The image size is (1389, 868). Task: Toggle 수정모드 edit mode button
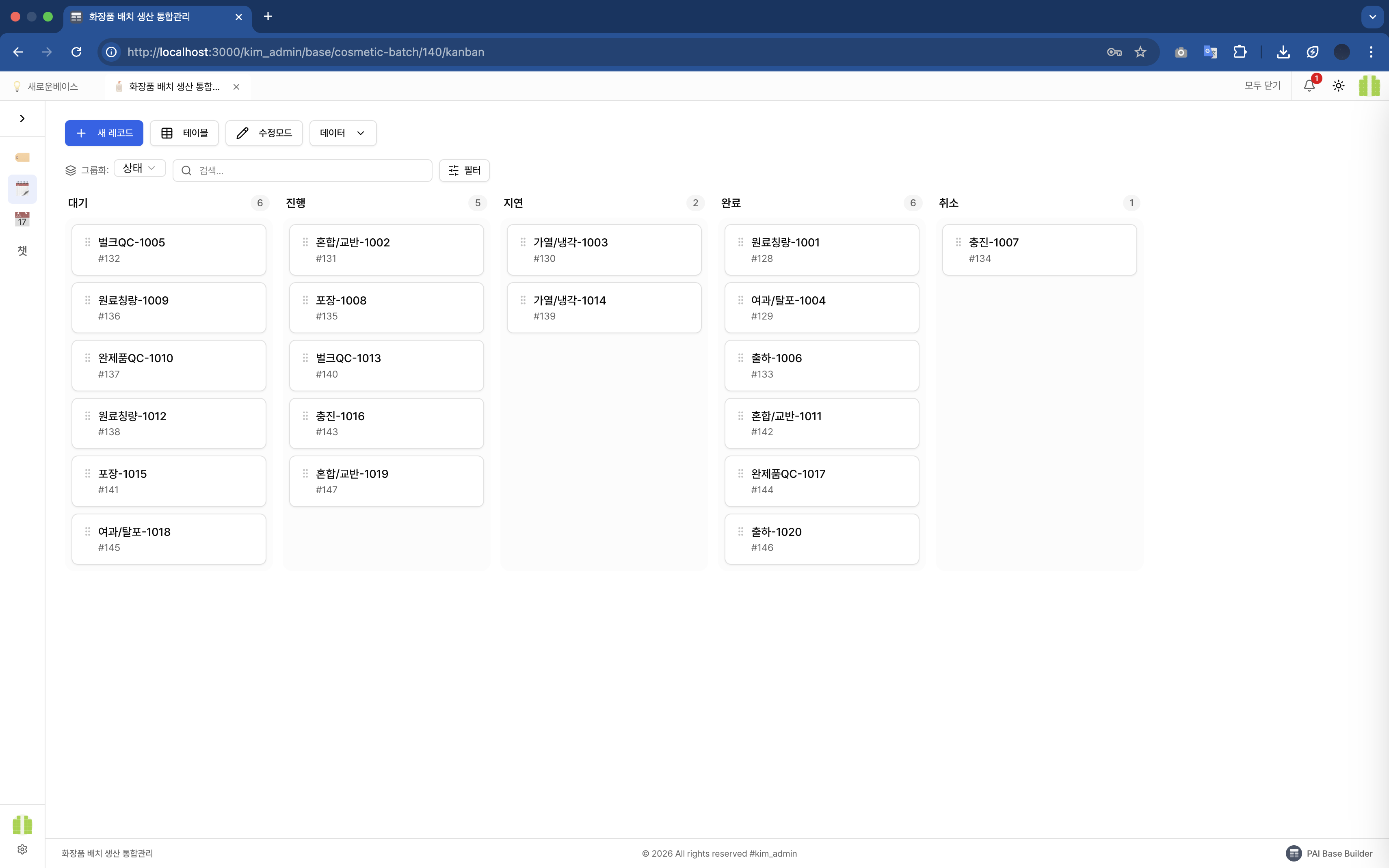(264, 133)
